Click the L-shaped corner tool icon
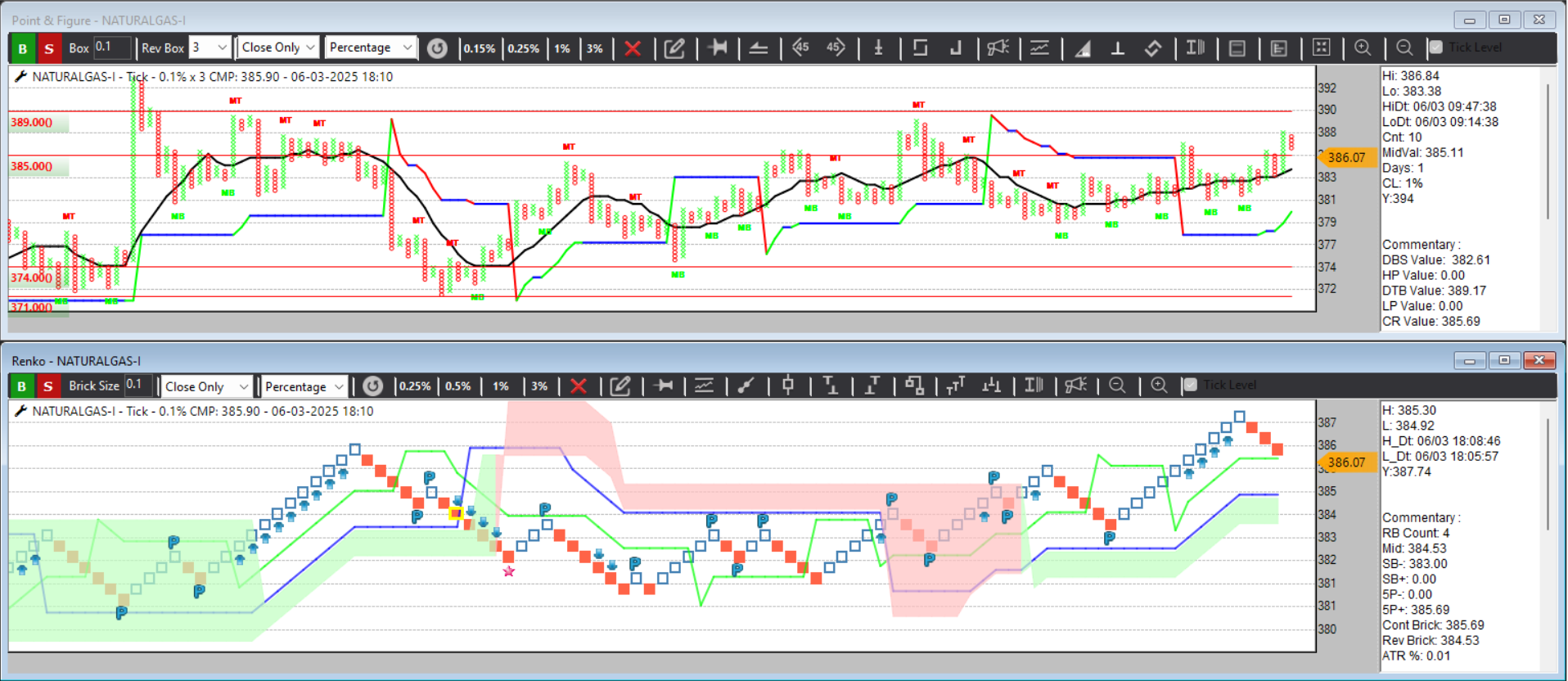 [x=956, y=47]
